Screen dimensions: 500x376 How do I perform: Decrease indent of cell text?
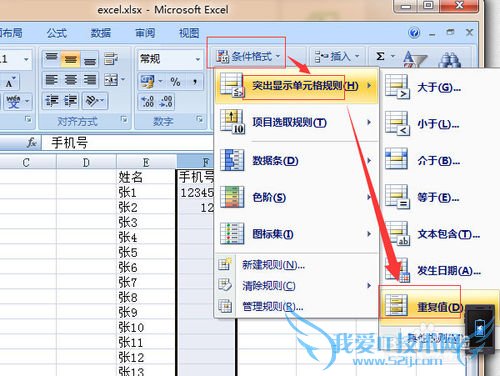coord(52,101)
